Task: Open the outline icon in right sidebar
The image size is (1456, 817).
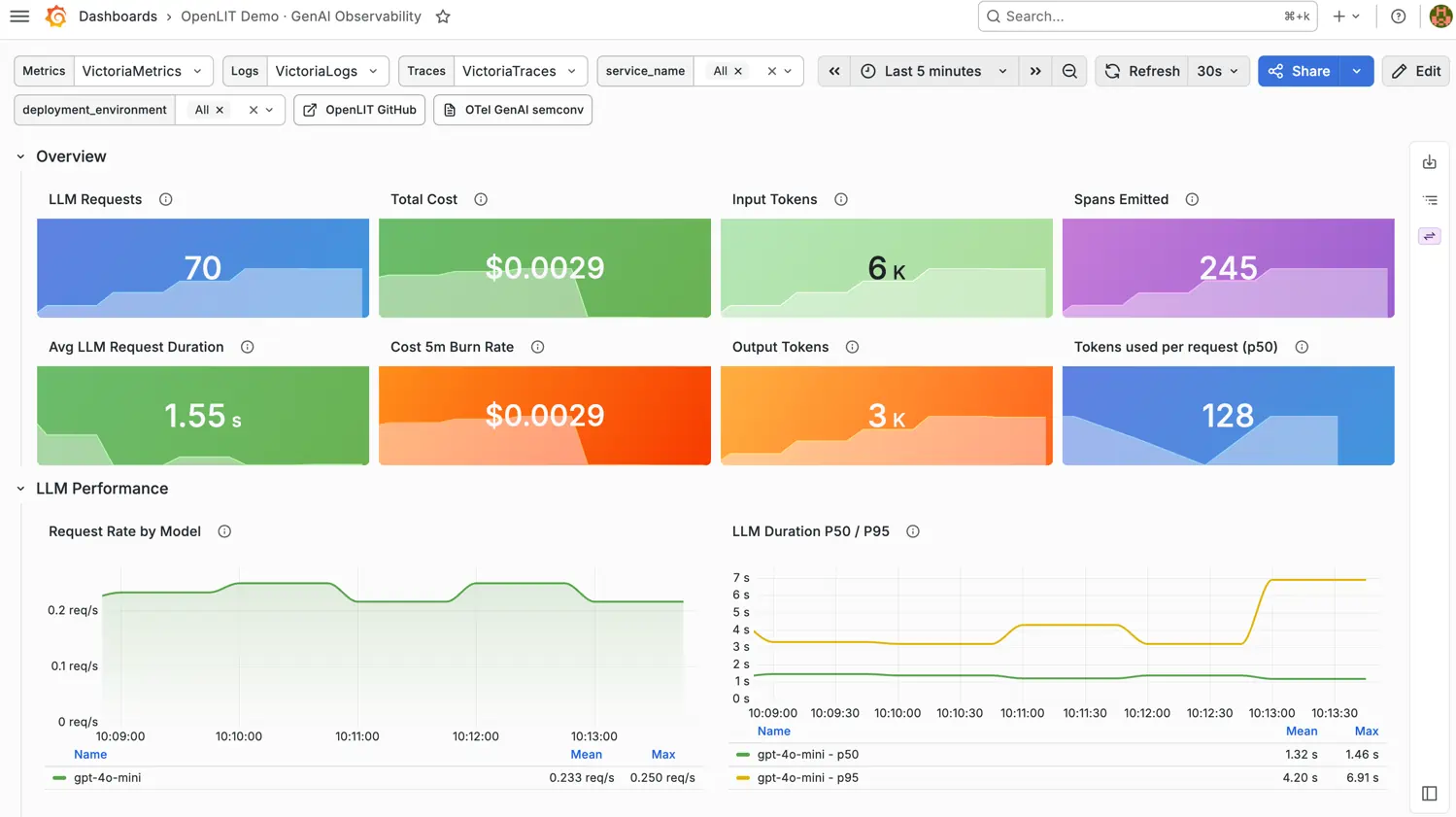Action: (x=1430, y=200)
